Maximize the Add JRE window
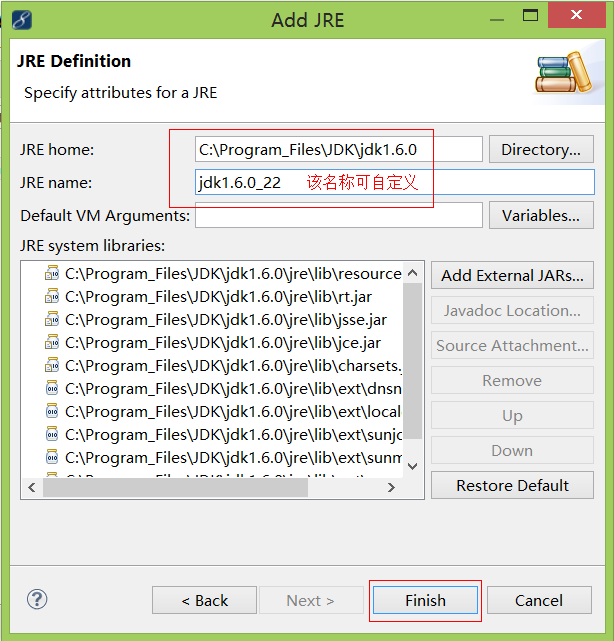614x641 pixels. coord(530,16)
